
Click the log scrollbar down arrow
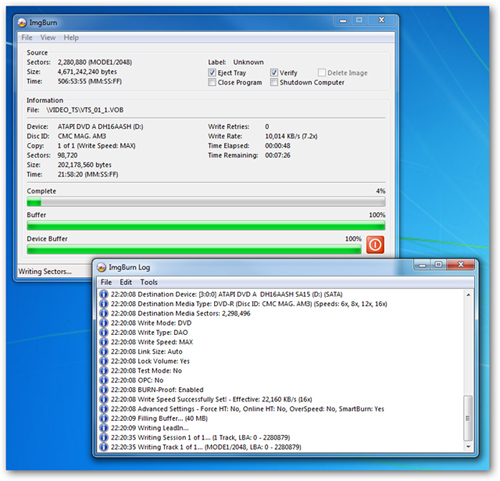pos(468,447)
